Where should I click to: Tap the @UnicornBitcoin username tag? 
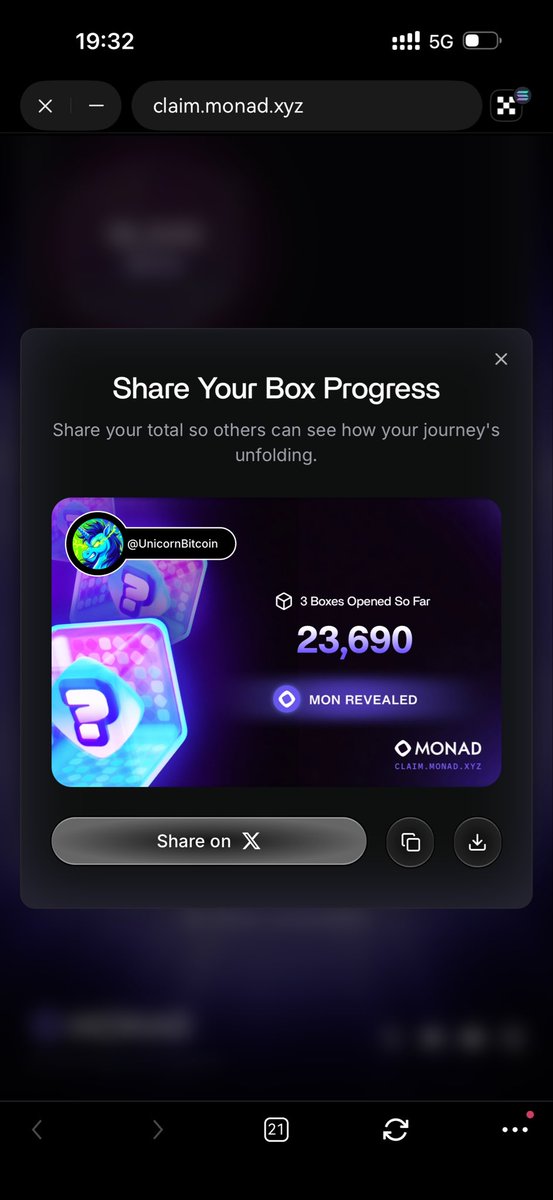178,545
